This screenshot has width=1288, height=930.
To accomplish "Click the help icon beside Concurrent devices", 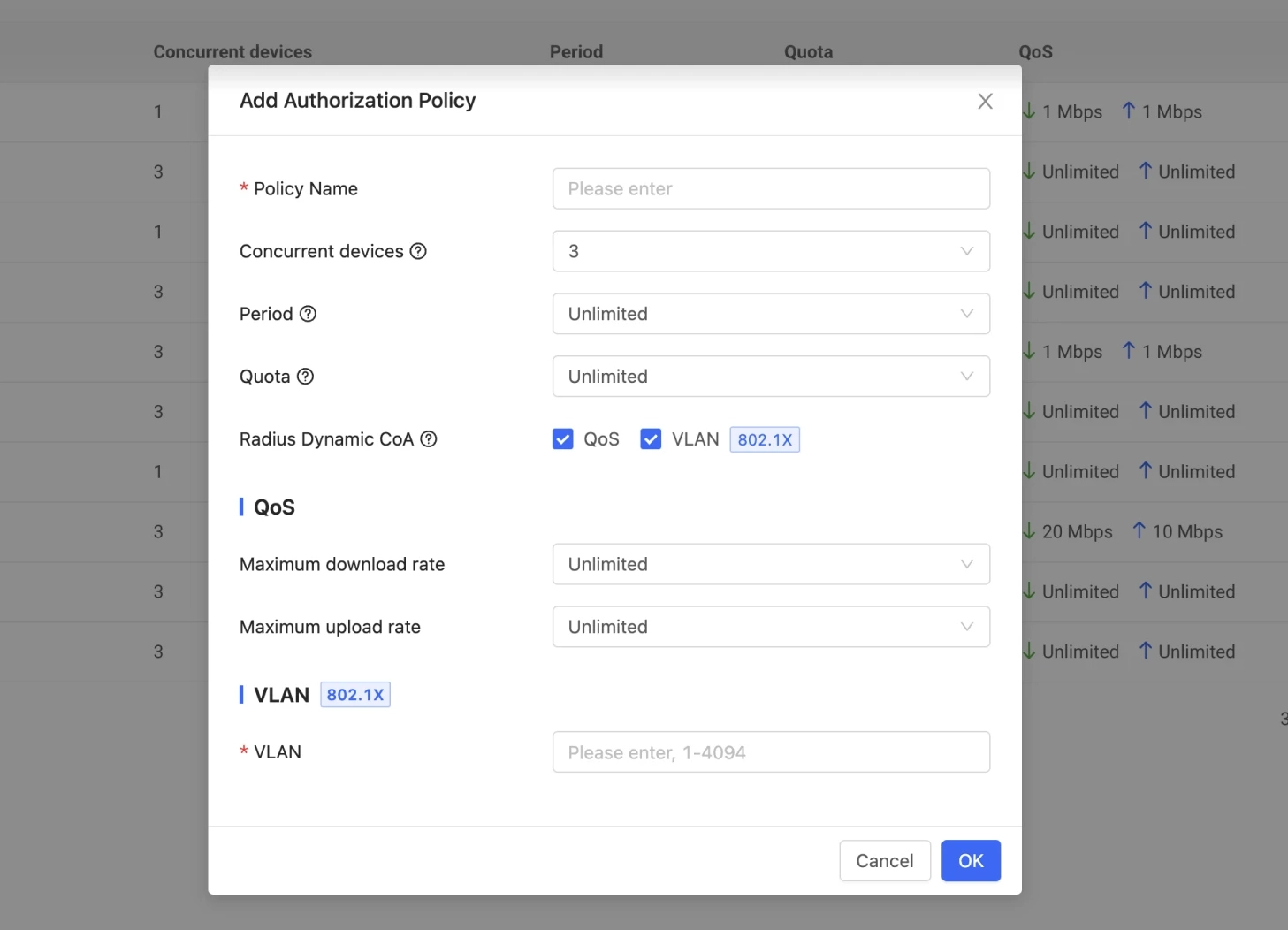I will [418, 251].
